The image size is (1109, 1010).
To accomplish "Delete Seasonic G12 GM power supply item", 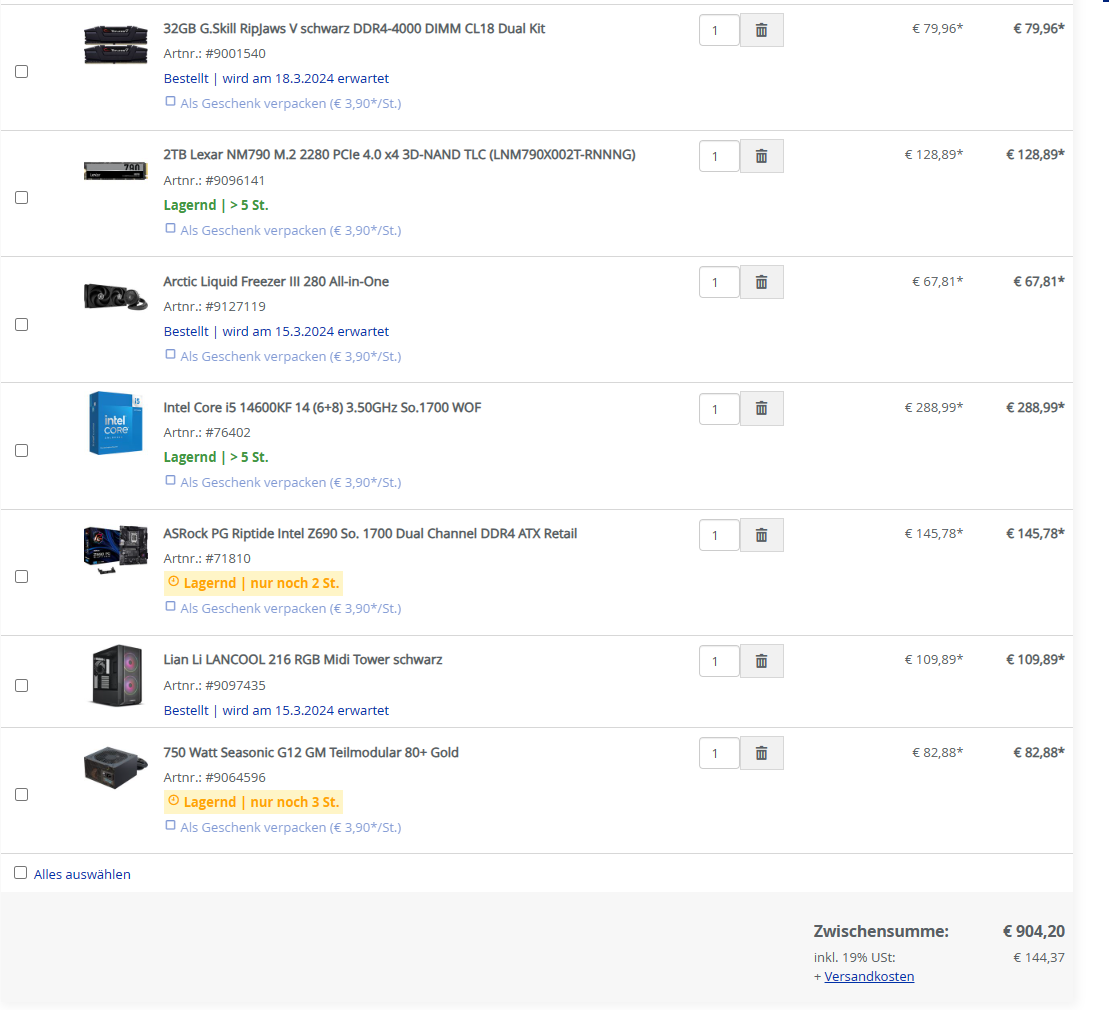I will (761, 753).
